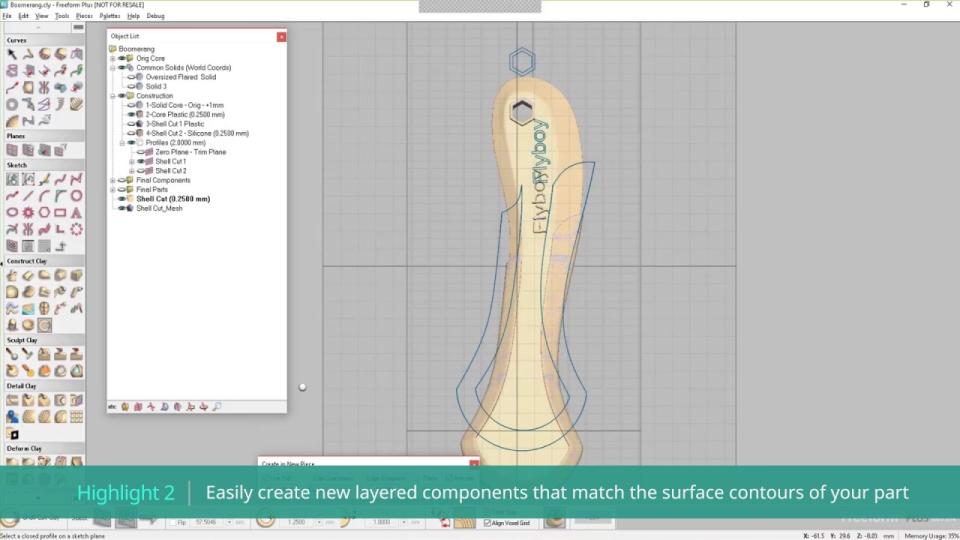Click the hexagon cutout on the model

click(x=521, y=111)
